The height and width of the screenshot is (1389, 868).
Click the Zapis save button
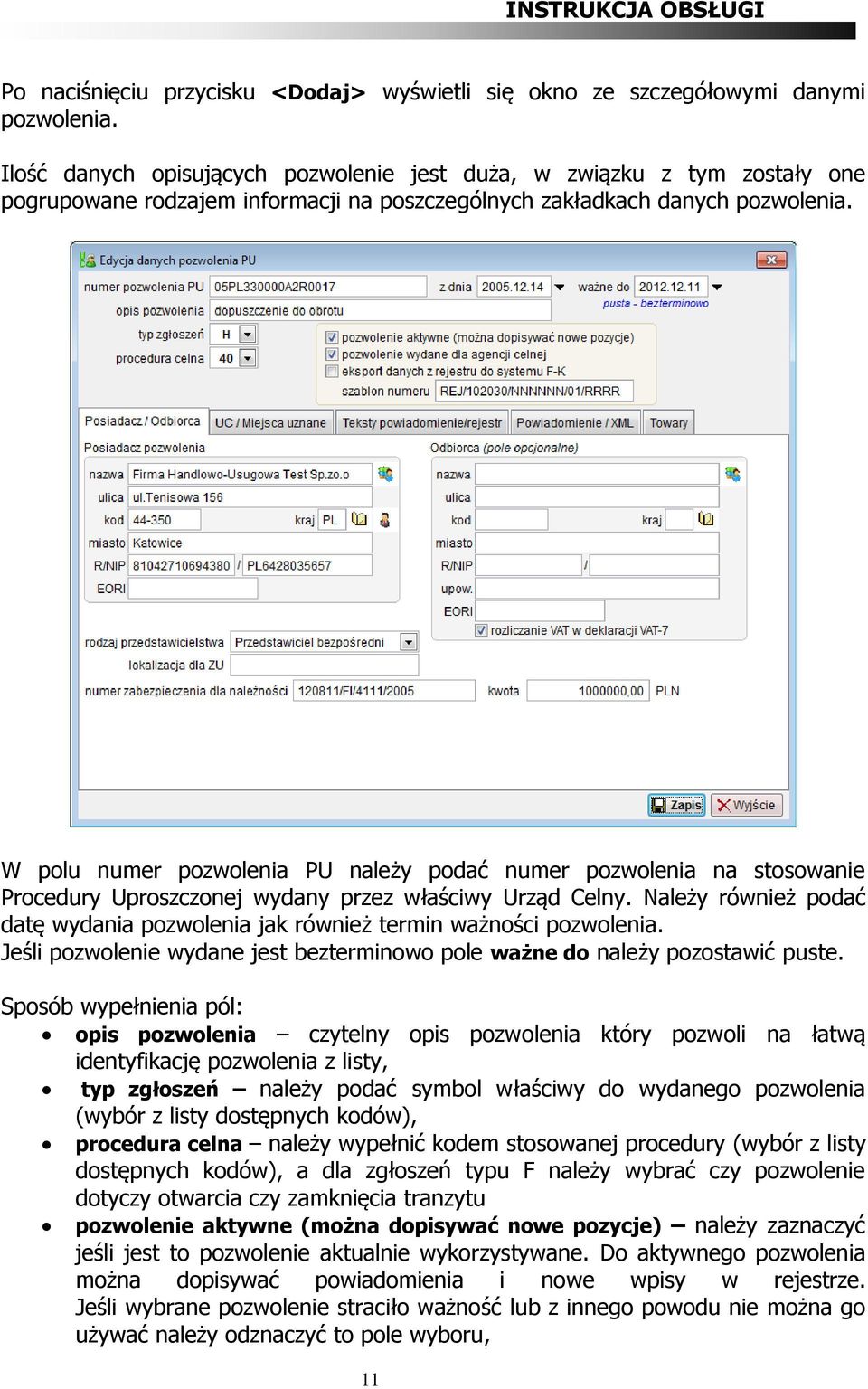coord(676,805)
